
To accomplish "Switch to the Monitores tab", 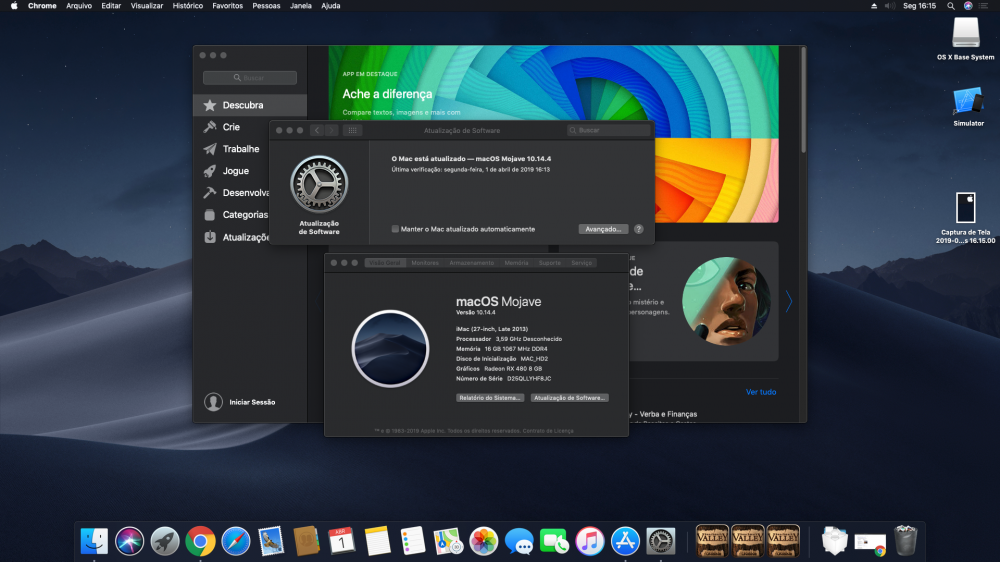I will 425,263.
